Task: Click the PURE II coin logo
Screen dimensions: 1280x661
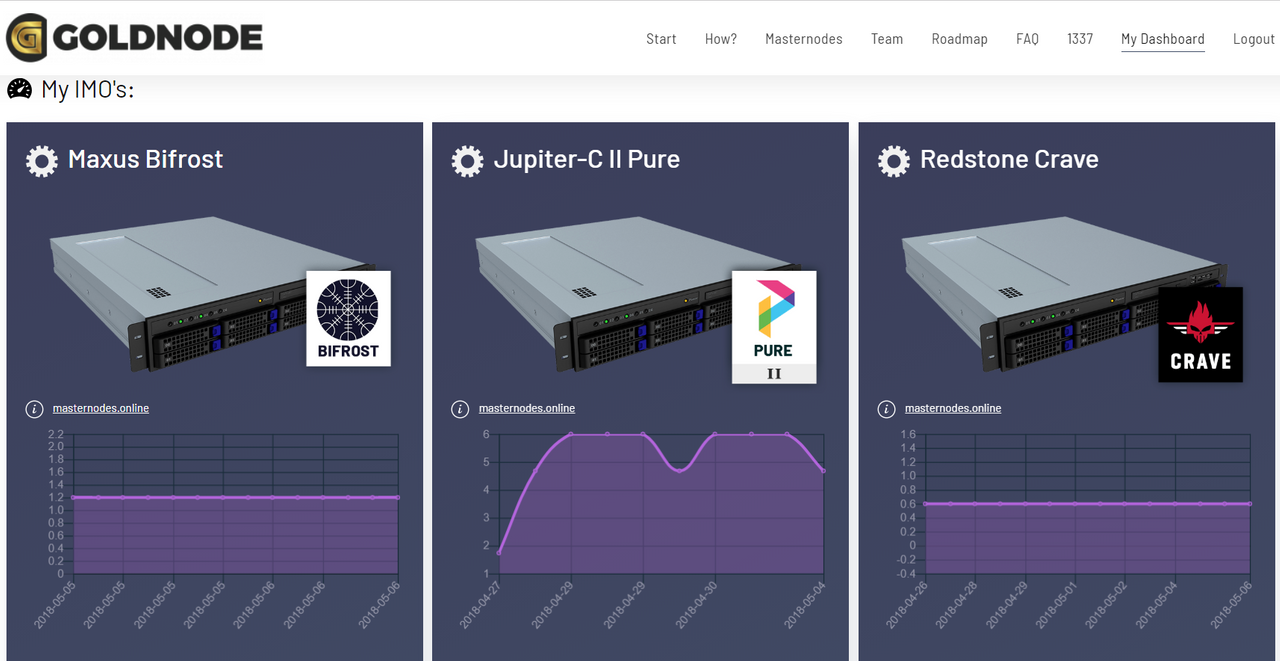Action: coord(774,327)
